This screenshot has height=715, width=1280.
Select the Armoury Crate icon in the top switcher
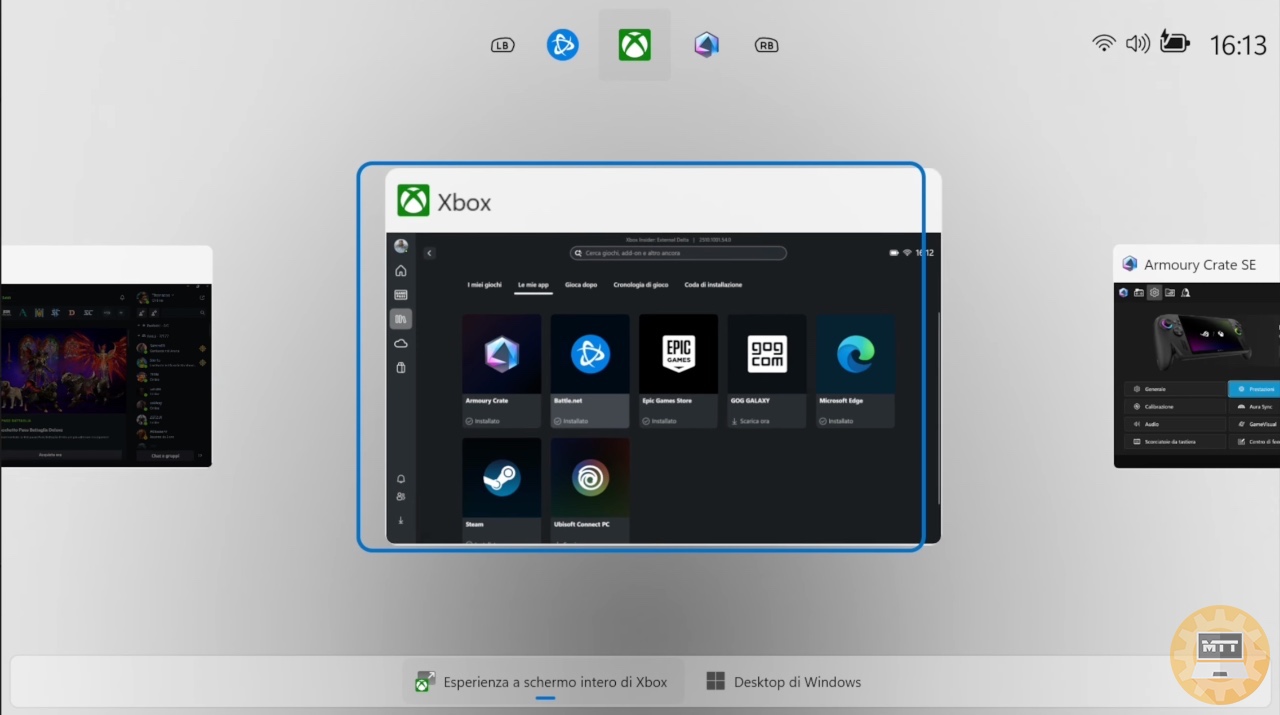pyautogui.click(x=707, y=45)
